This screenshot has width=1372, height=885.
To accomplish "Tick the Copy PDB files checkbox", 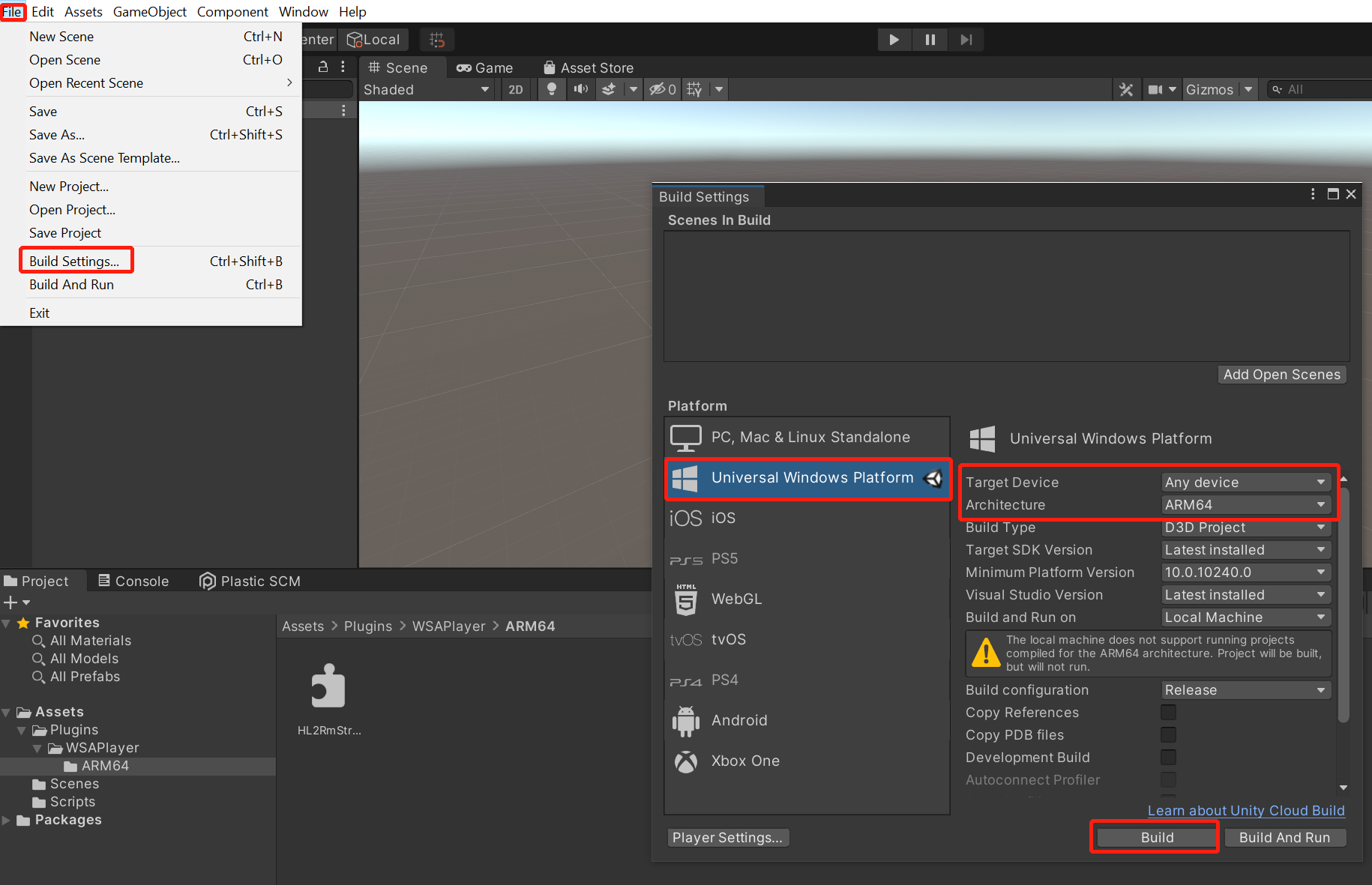I will (x=1168, y=735).
